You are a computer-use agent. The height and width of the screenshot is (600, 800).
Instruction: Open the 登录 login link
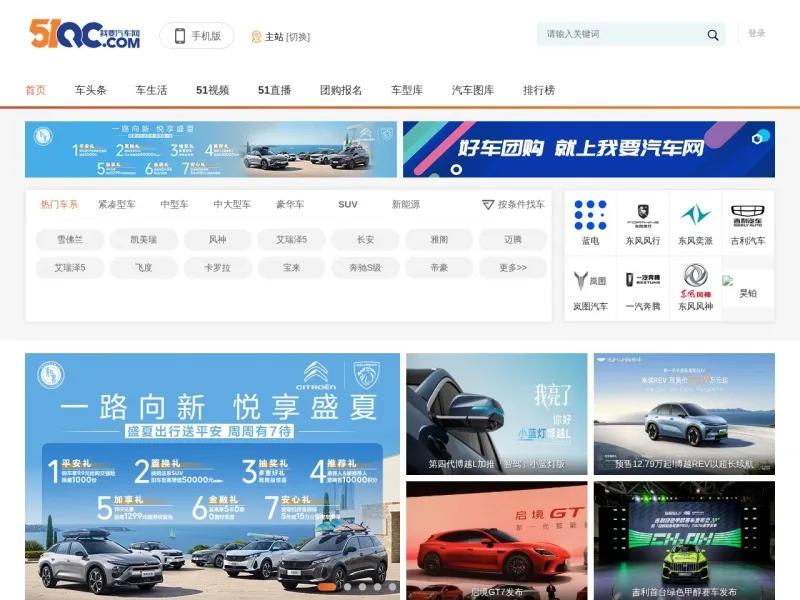pyautogui.click(x=756, y=33)
